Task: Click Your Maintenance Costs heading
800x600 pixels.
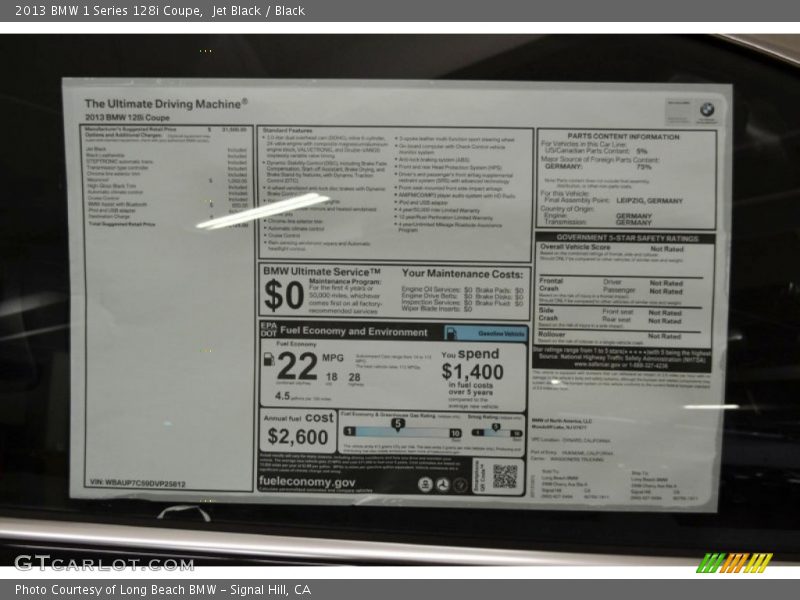Action: coord(462,274)
